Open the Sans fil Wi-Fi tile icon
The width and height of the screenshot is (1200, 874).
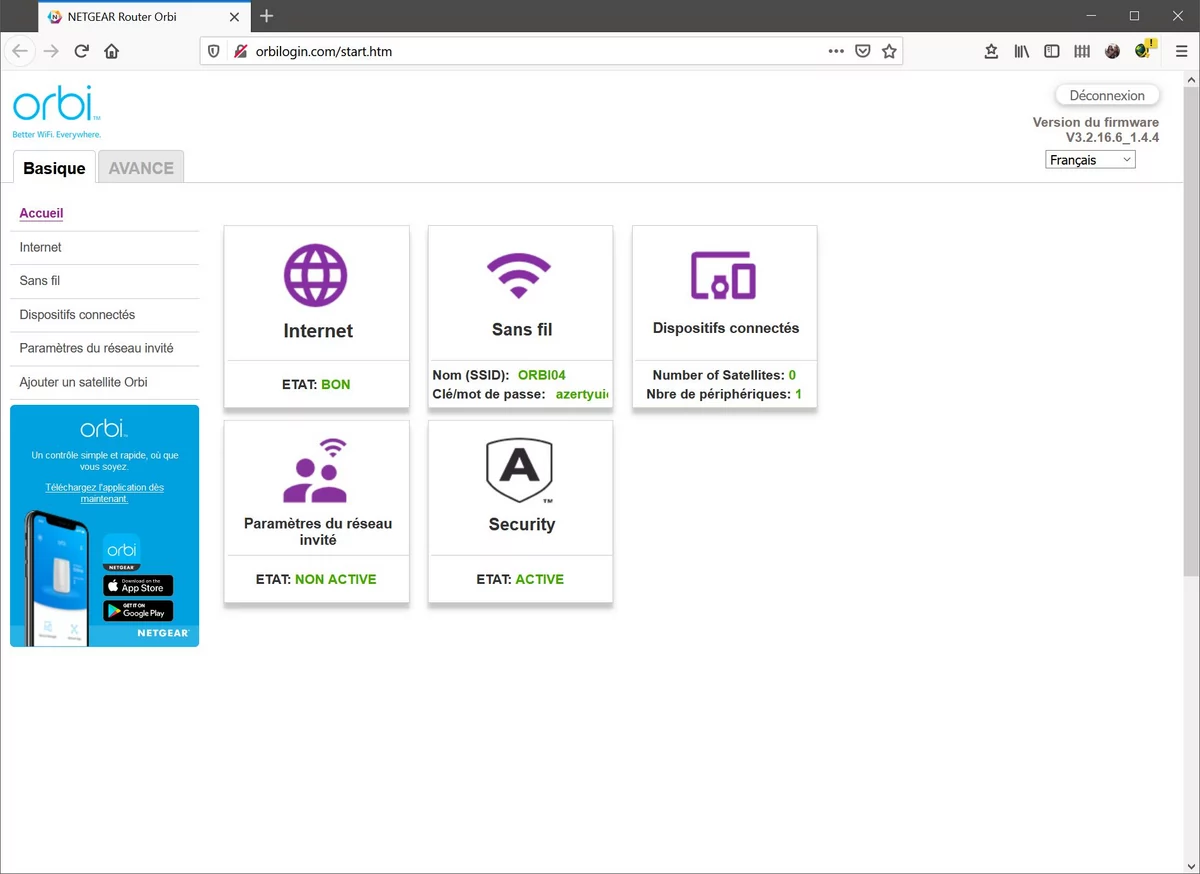click(x=519, y=275)
